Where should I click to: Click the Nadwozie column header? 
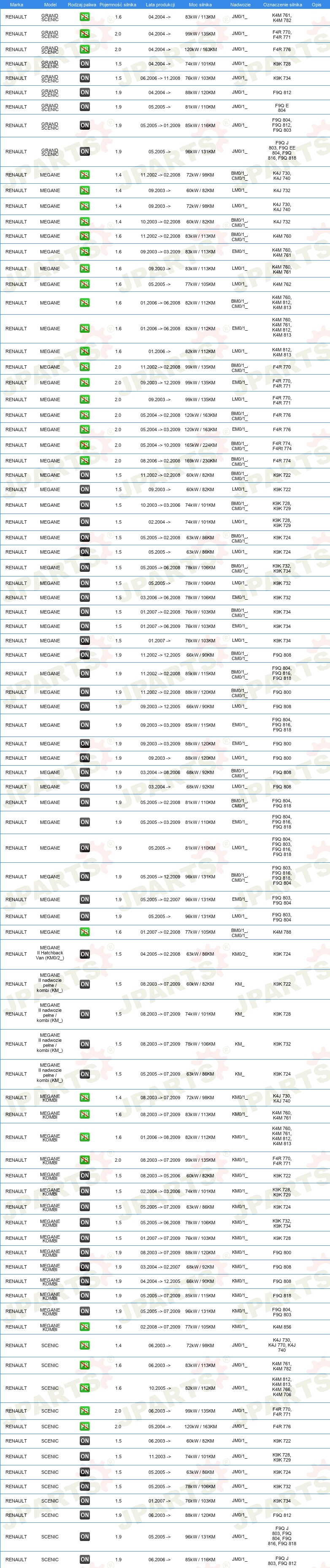(x=240, y=4)
